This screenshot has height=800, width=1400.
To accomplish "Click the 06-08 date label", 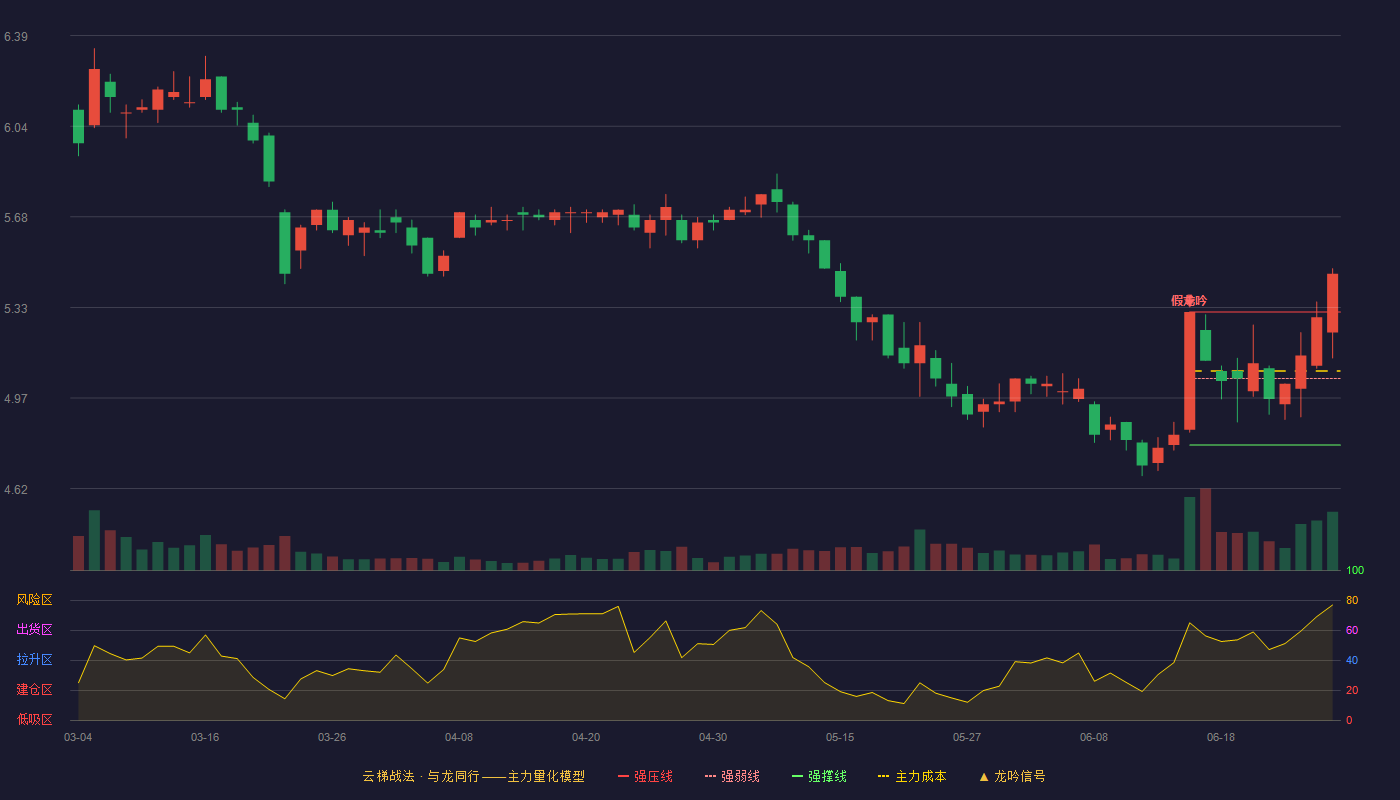I will click(1094, 737).
